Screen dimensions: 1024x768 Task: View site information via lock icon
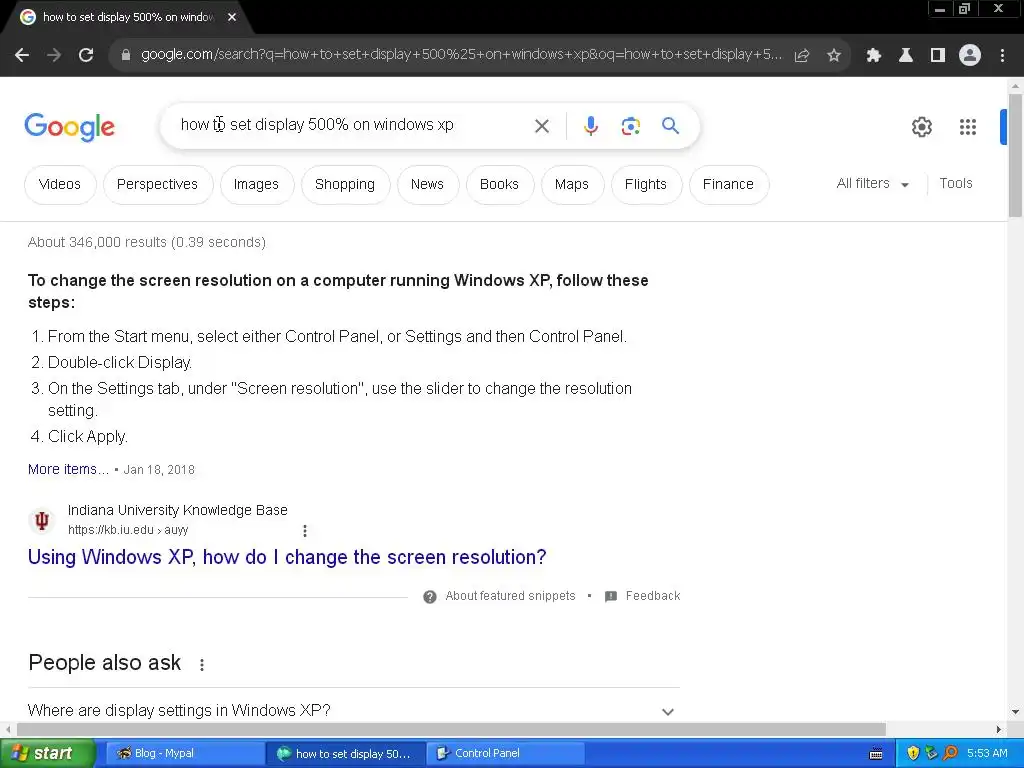[x=126, y=55]
